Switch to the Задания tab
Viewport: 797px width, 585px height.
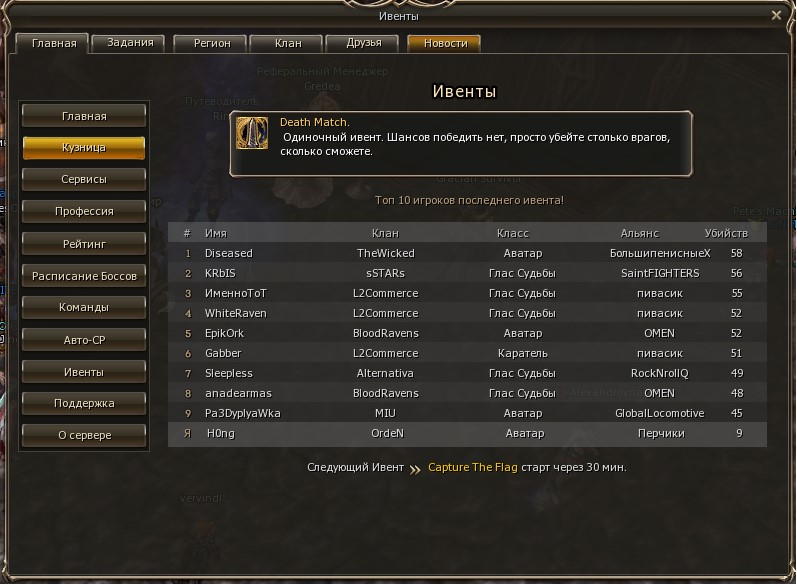(130, 43)
